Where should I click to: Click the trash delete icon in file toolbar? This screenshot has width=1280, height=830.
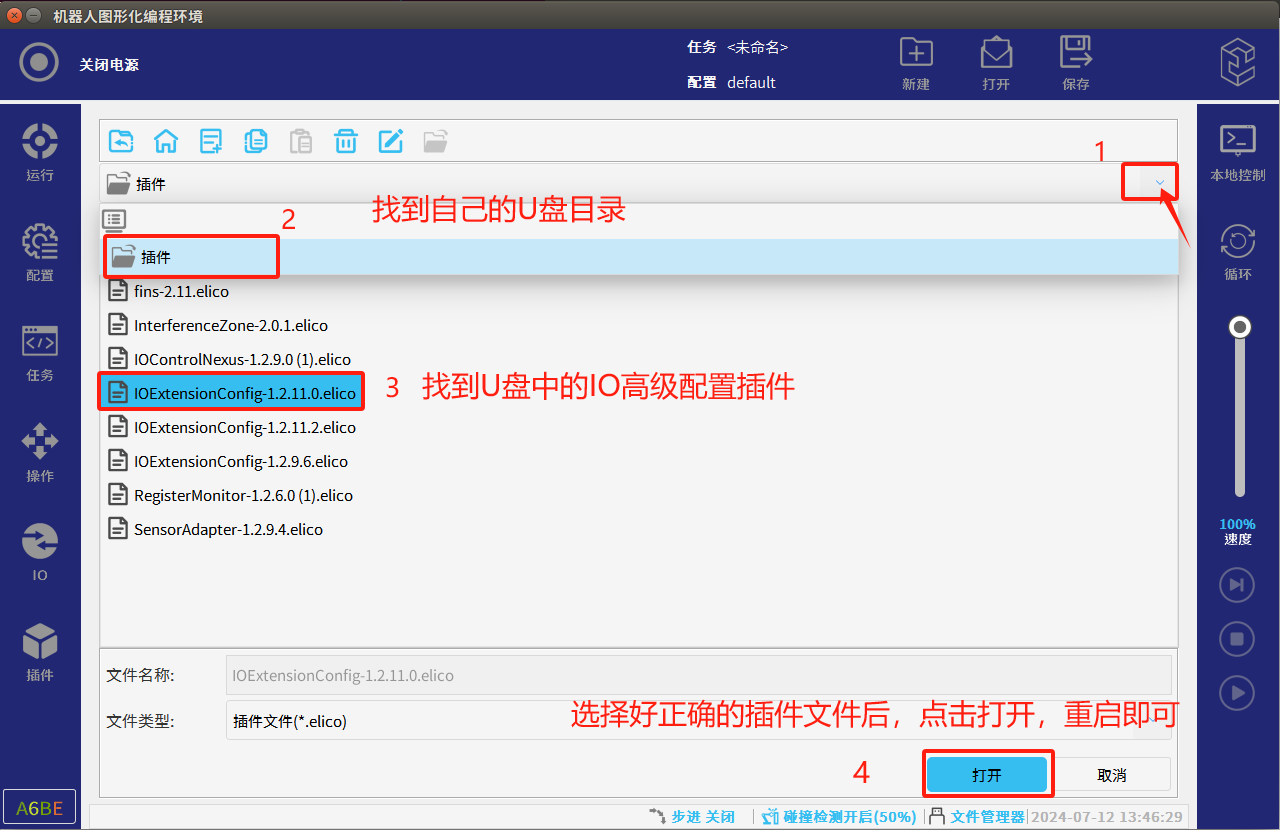pyautogui.click(x=345, y=141)
